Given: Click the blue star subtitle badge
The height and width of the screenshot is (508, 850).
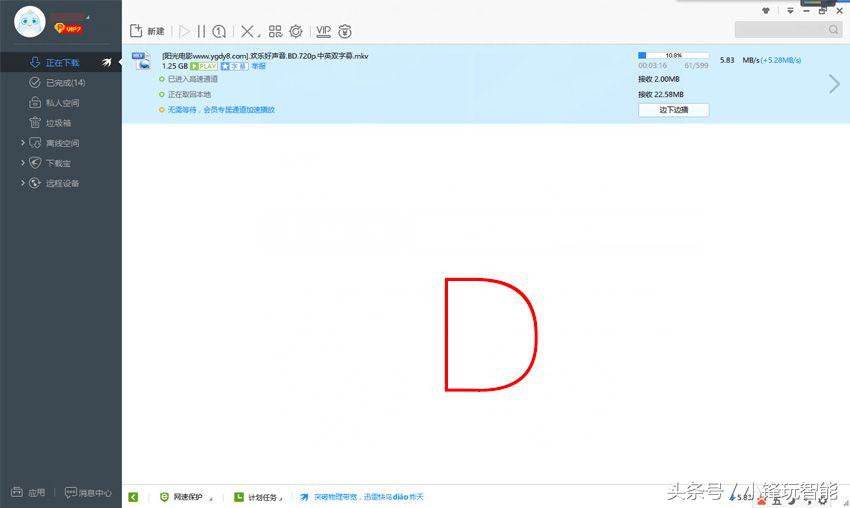Looking at the screenshot, I should pos(234,66).
